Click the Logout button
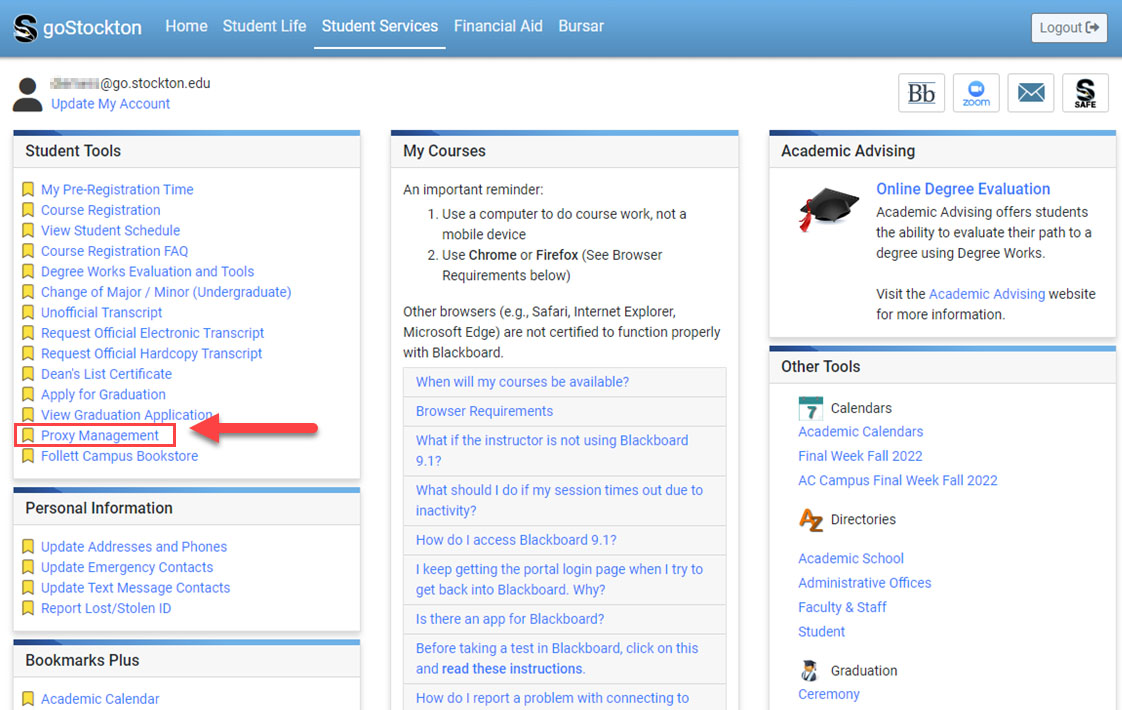The image size is (1122, 710). 1069,28
